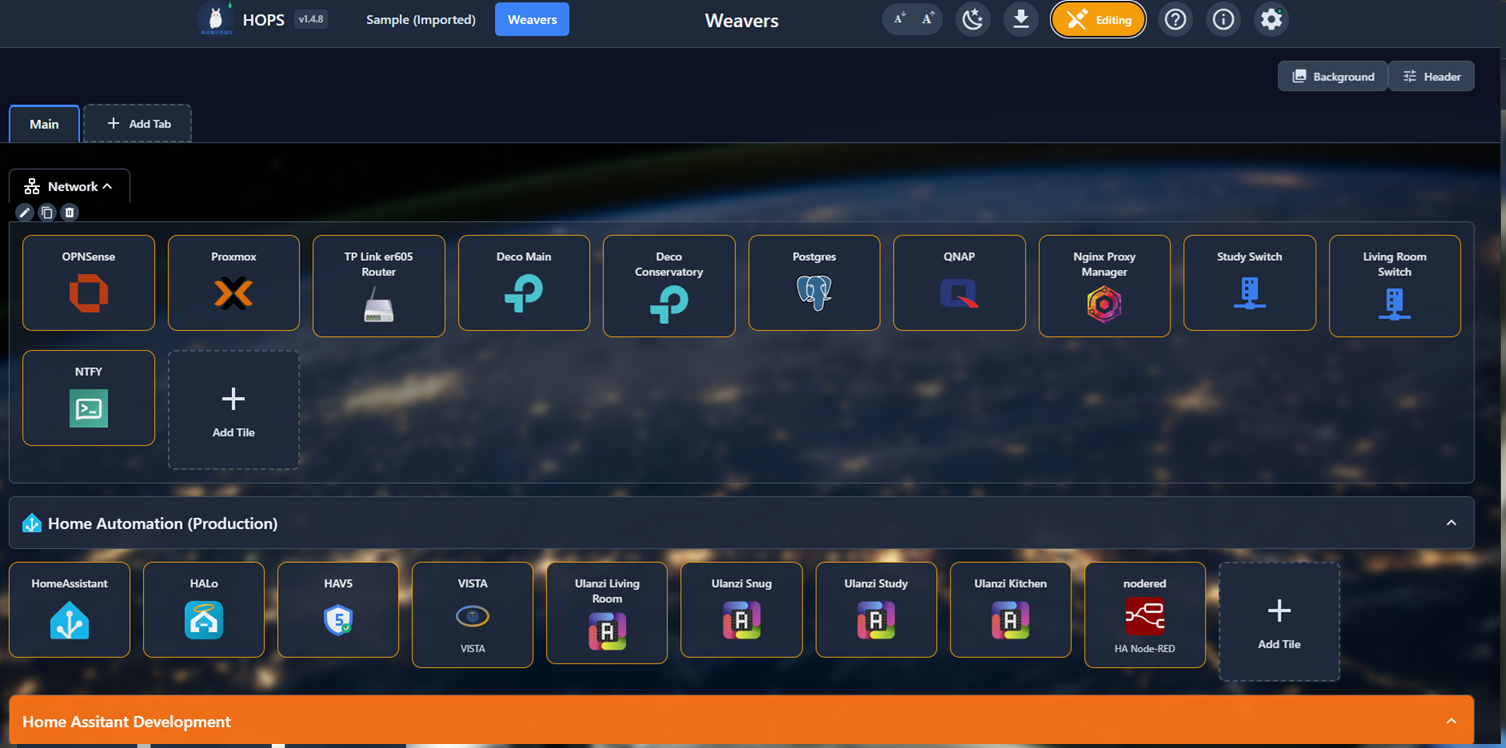Click the Add Tab button
This screenshot has width=1506, height=748.
[x=138, y=124]
